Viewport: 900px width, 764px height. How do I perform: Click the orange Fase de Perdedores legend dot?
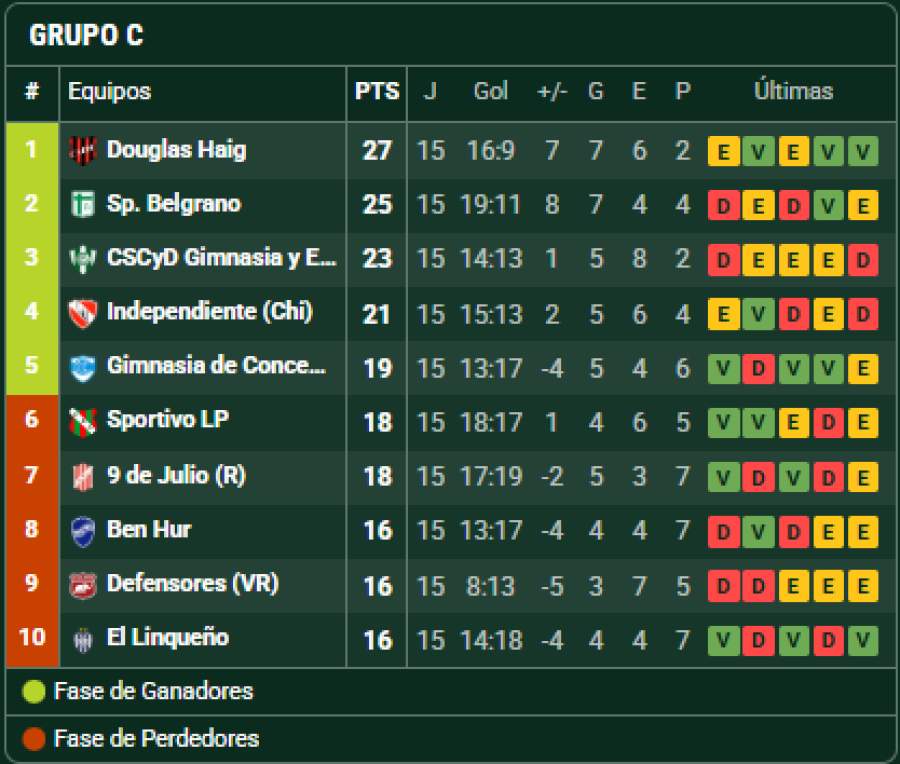pyautogui.click(x=34, y=740)
